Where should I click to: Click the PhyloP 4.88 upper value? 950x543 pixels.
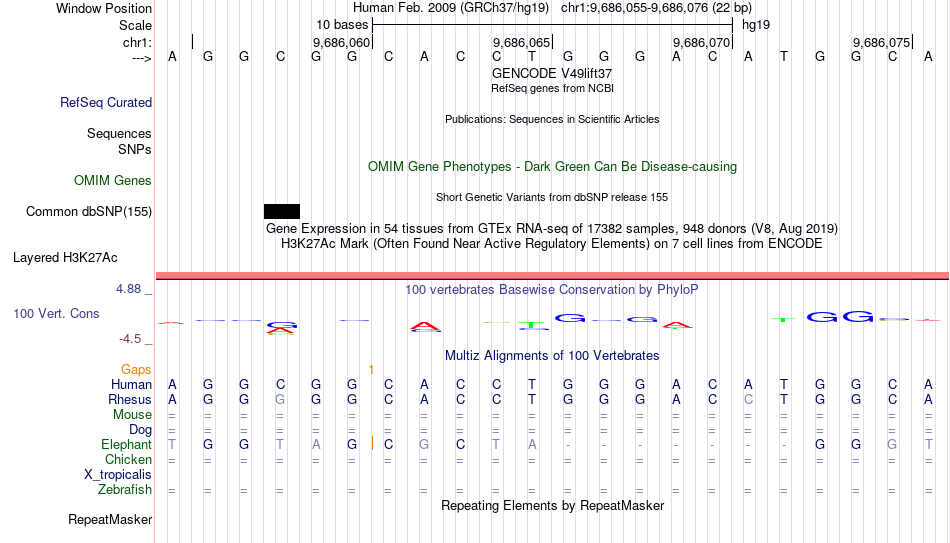pyautogui.click(x=128, y=289)
